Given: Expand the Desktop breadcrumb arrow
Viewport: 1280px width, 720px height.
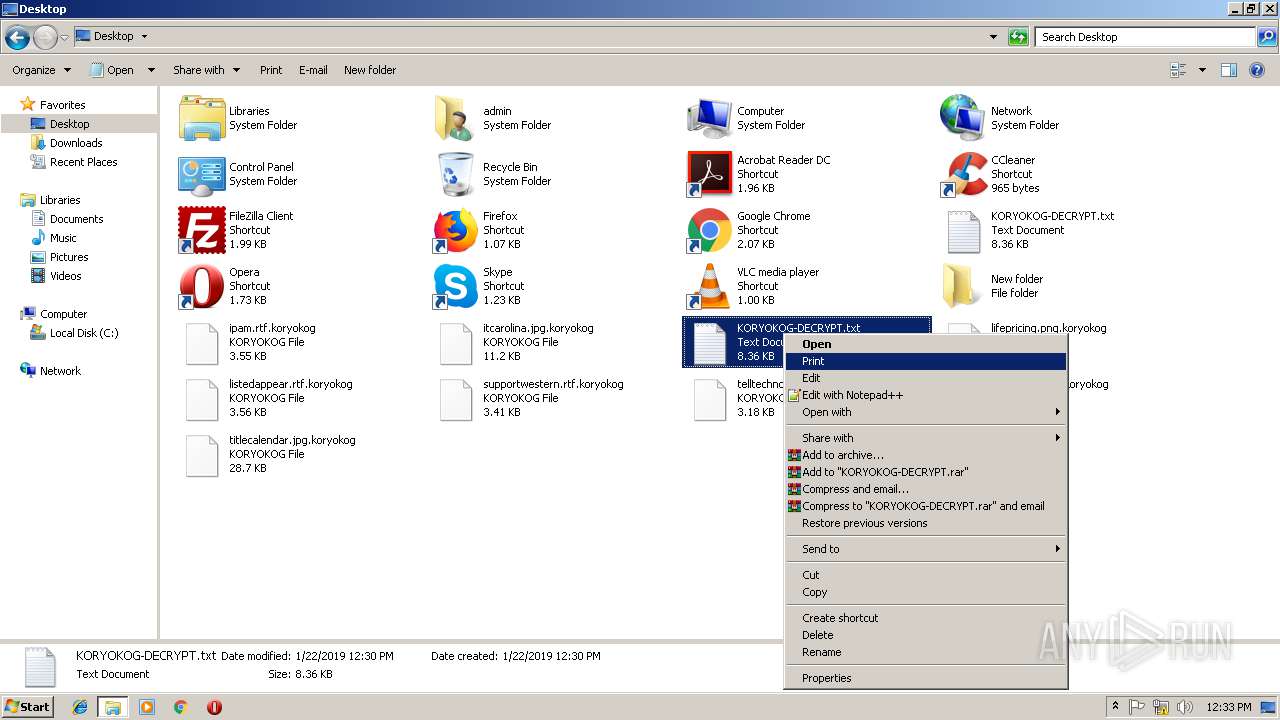Looking at the screenshot, I should click(144, 36).
